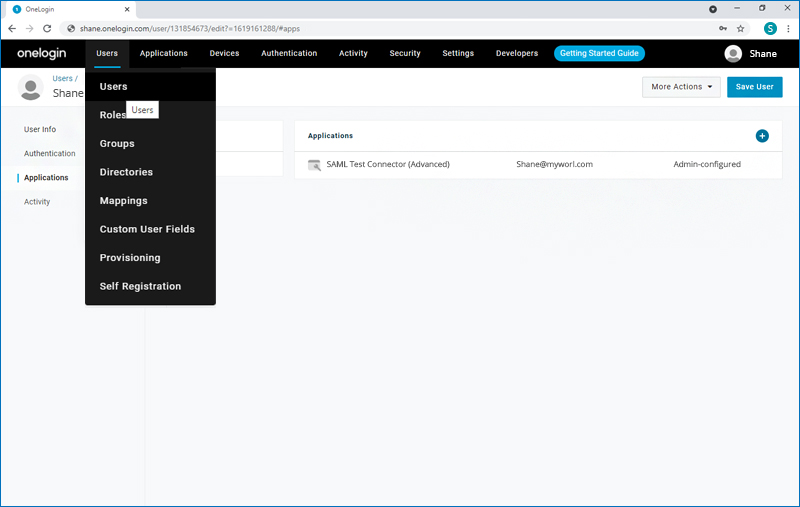Screen dimensions: 800x507
Task: Select Groups from the Users menu
Action: pyautogui.click(x=117, y=144)
